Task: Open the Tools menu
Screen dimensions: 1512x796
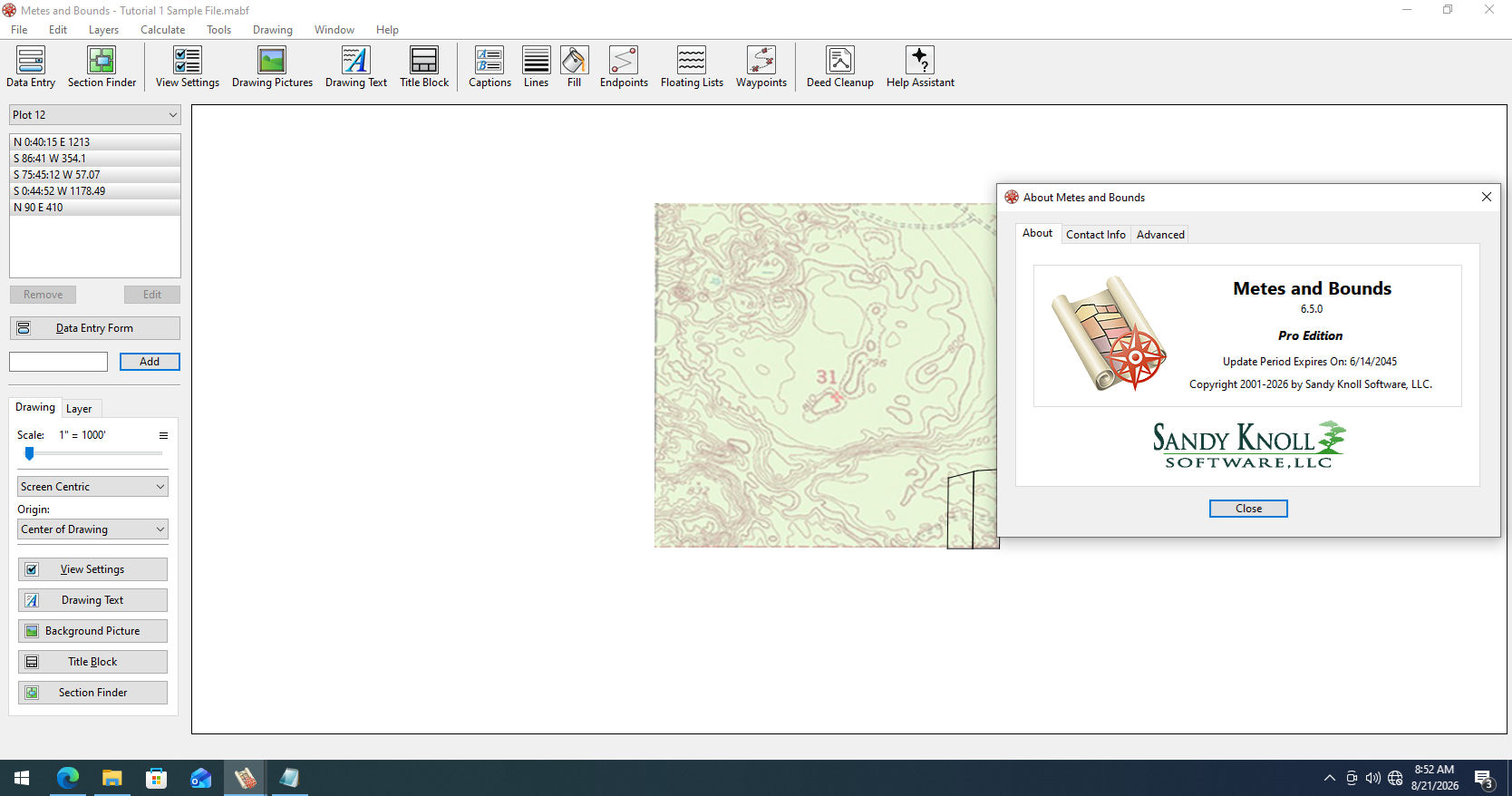Action: point(218,30)
